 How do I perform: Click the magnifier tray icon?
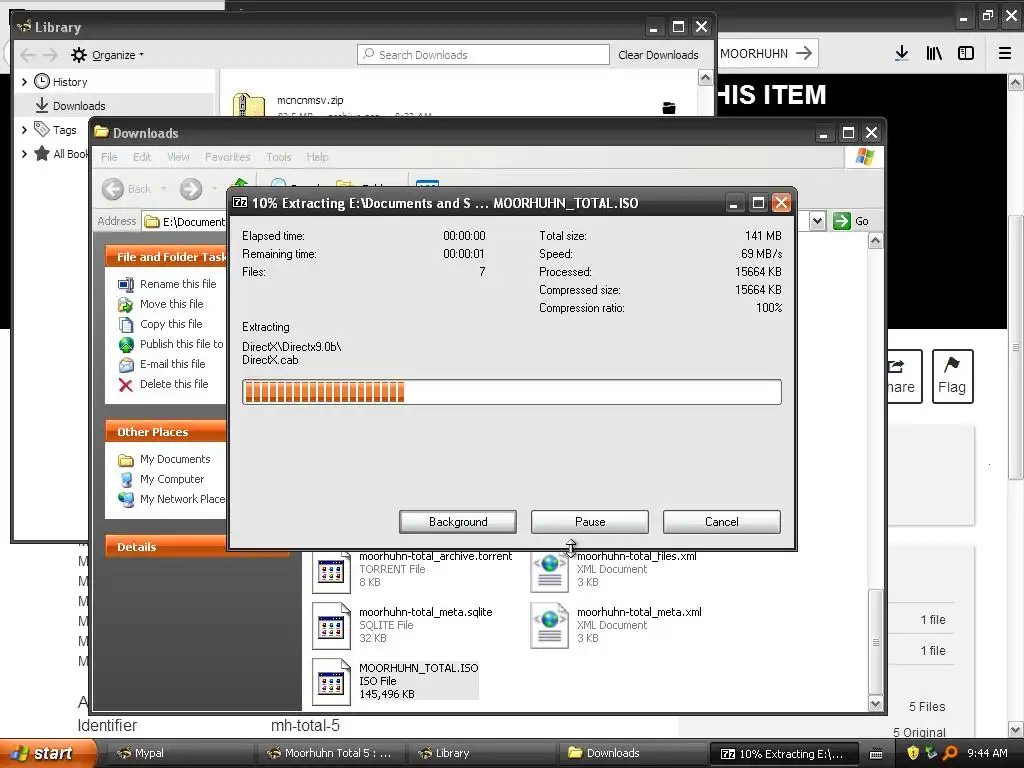(x=950, y=753)
